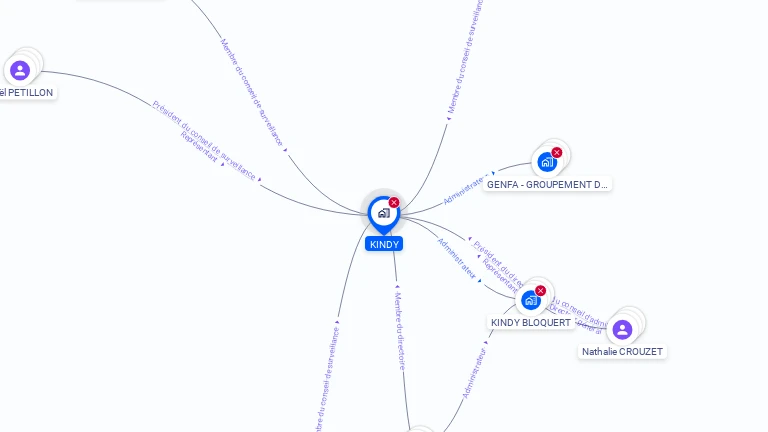Select the KINDY BLOQUERT name label

[531, 322]
